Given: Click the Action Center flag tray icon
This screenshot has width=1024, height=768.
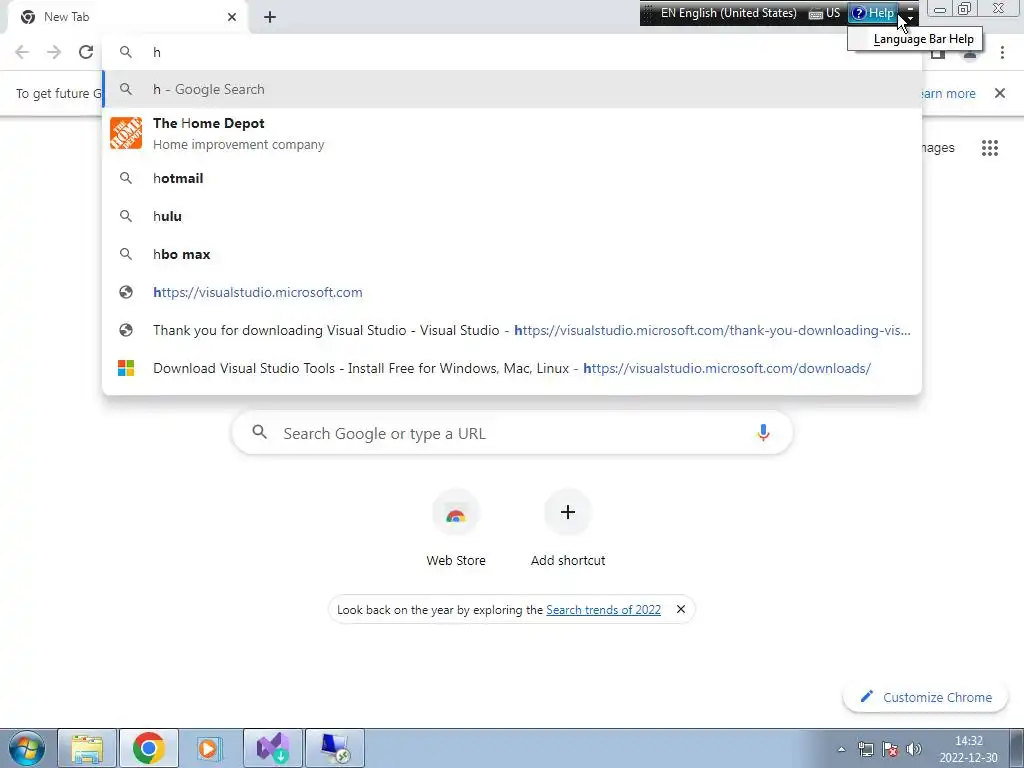Looking at the screenshot, I should click(890, 749).
